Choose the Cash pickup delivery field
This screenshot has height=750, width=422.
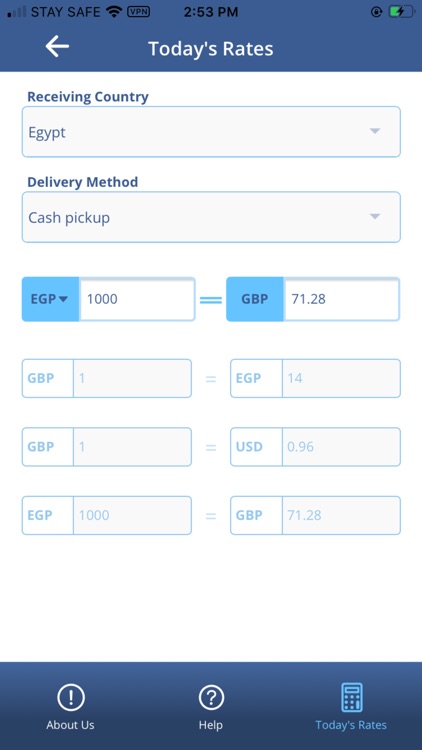point(211,217)
